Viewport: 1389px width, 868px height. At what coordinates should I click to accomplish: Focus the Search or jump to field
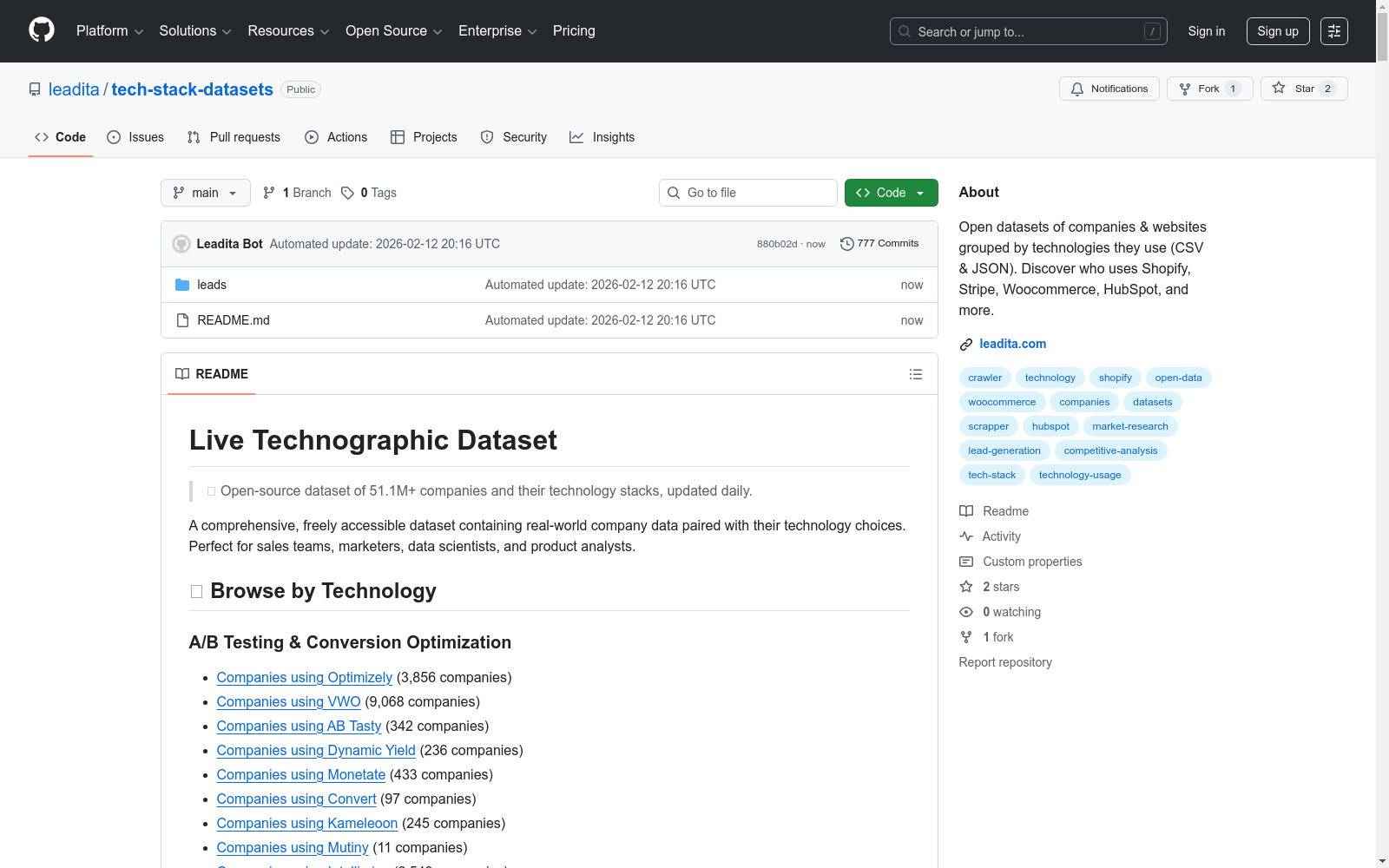pyautogui.click(x=1029, y=31)
